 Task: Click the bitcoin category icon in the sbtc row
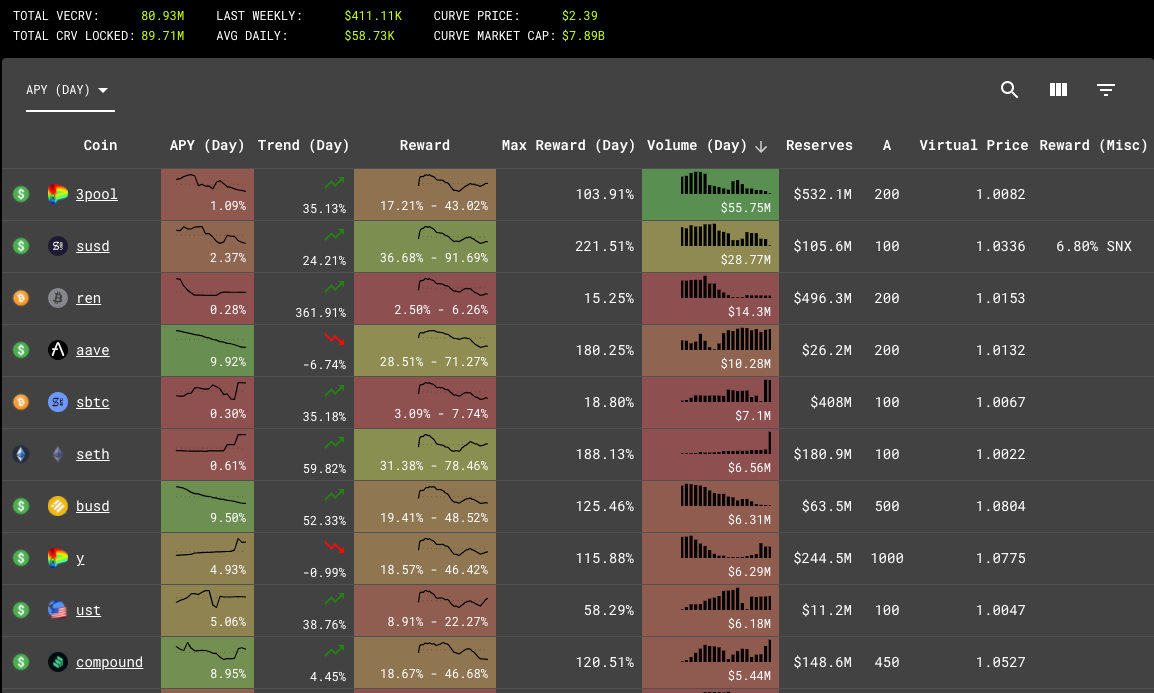(21, 402)
